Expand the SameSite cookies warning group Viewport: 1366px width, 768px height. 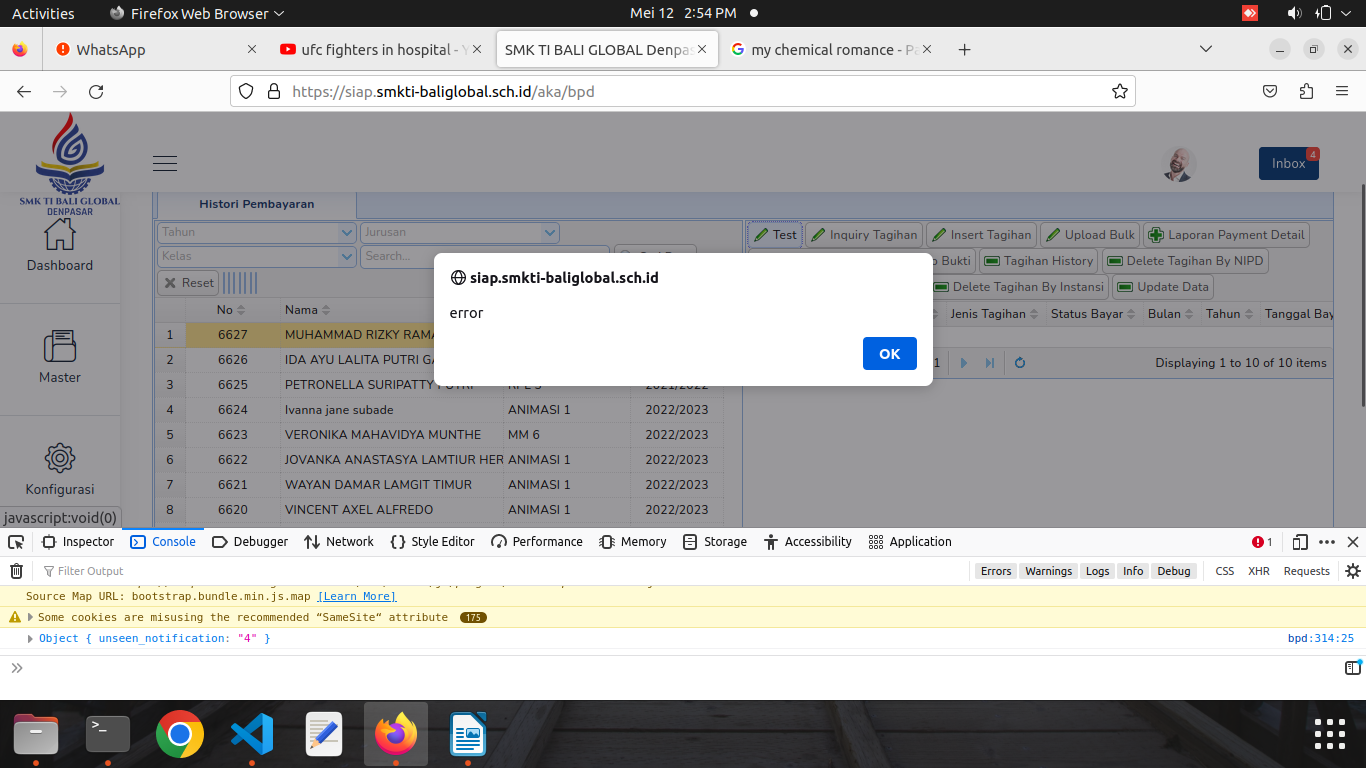[x=30, y=618]
